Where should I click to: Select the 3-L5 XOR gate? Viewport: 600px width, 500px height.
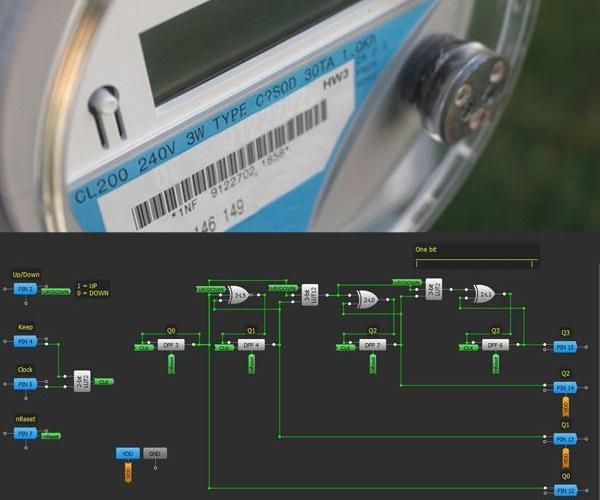[x=238, y=295]
